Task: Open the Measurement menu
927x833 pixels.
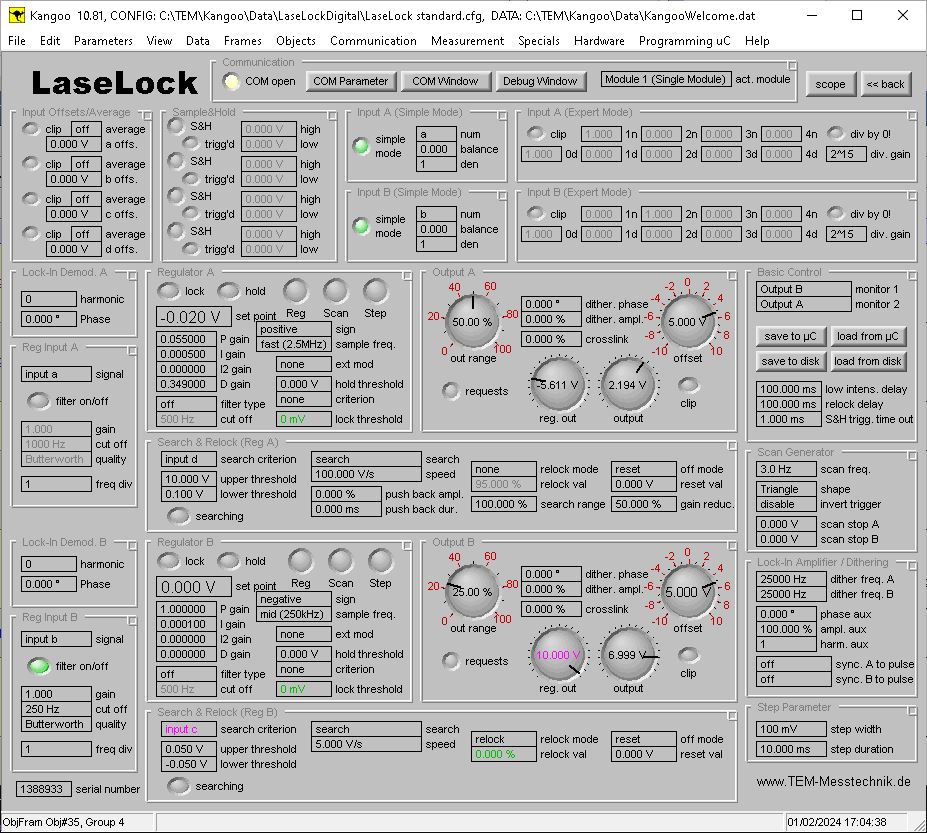Action: tap(467, 41)
